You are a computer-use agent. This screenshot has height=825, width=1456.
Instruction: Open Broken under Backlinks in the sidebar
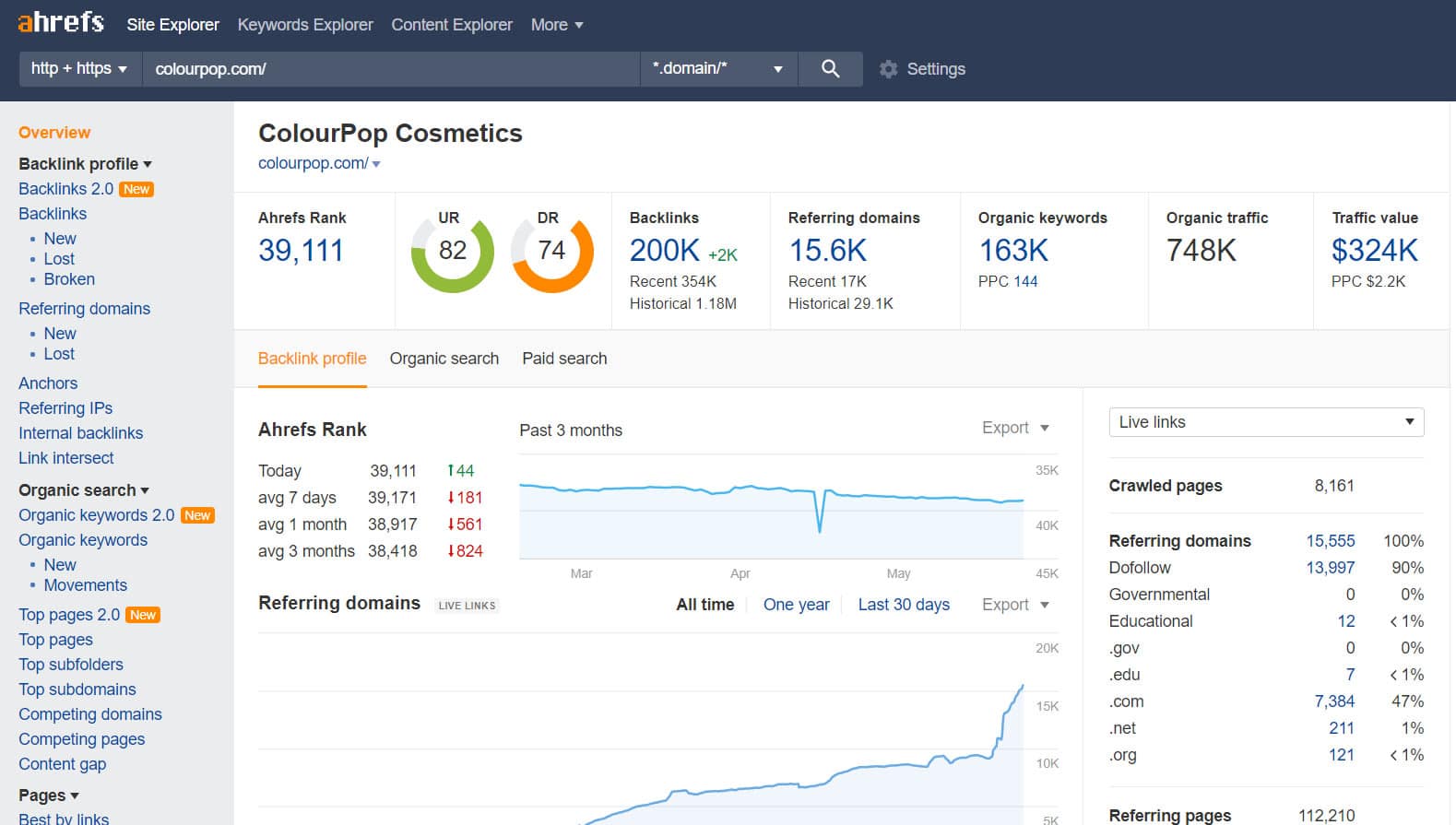click(x=69, y=279)
